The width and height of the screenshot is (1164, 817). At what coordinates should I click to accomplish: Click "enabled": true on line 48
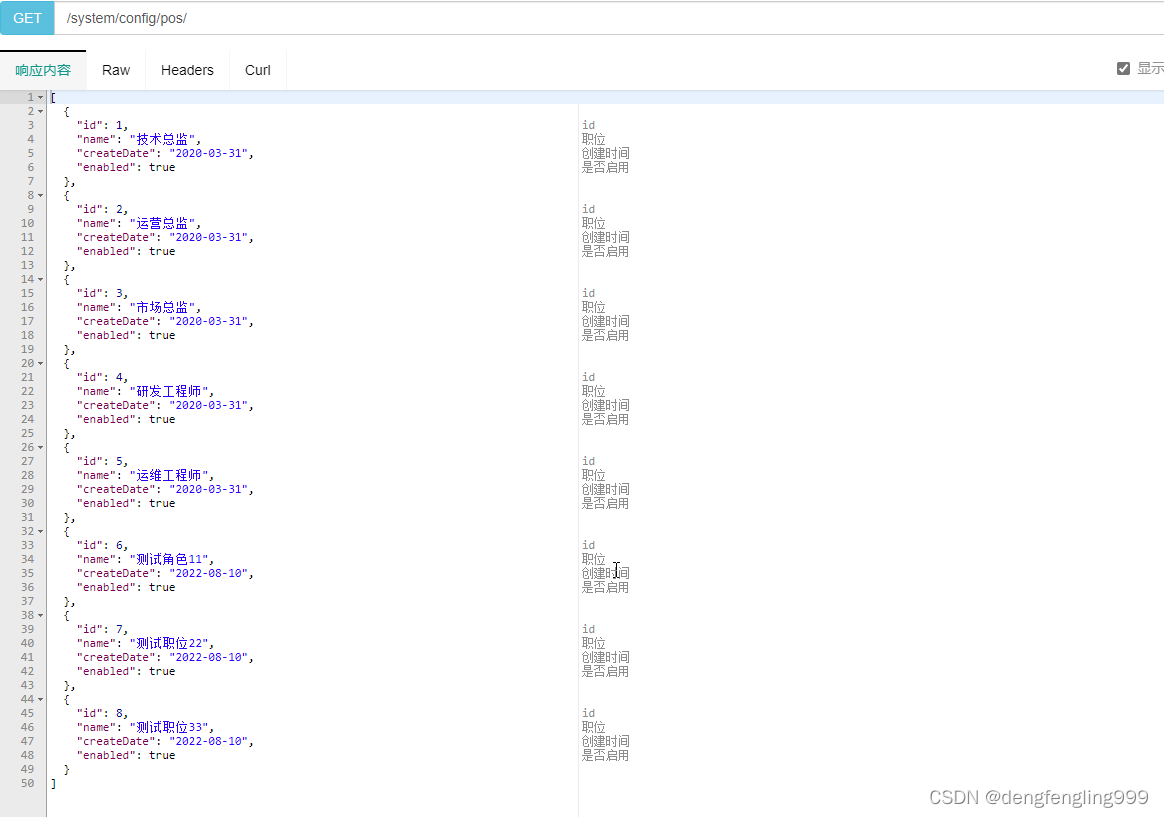(126, 755)
